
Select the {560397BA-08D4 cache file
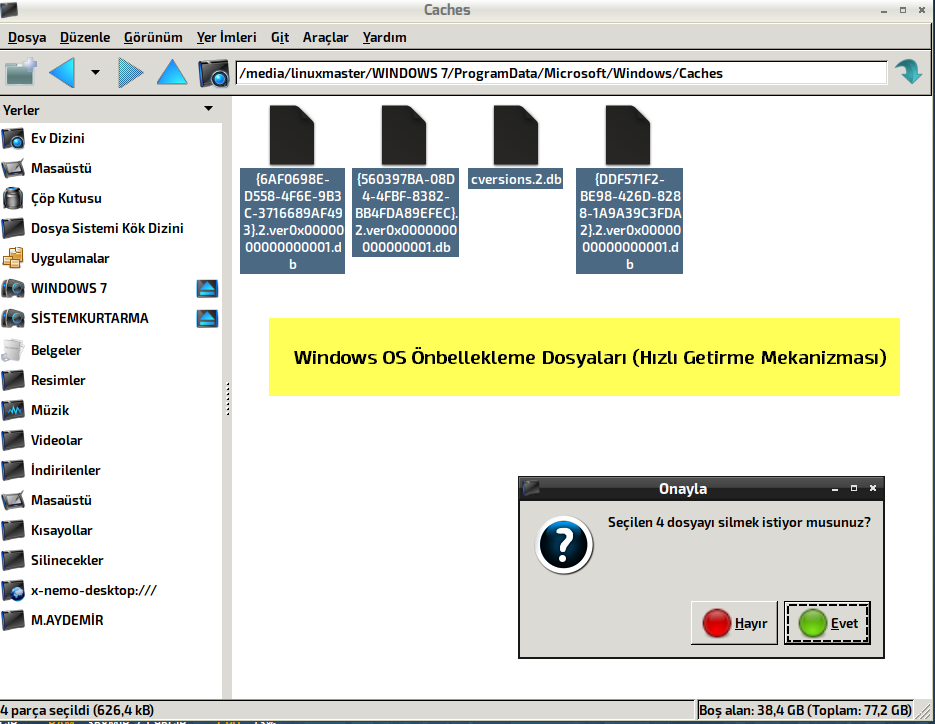[405, 181]
